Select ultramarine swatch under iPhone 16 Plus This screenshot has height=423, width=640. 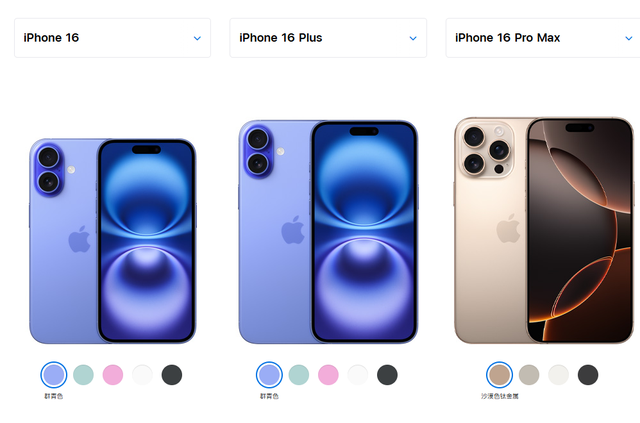(269, 375)
